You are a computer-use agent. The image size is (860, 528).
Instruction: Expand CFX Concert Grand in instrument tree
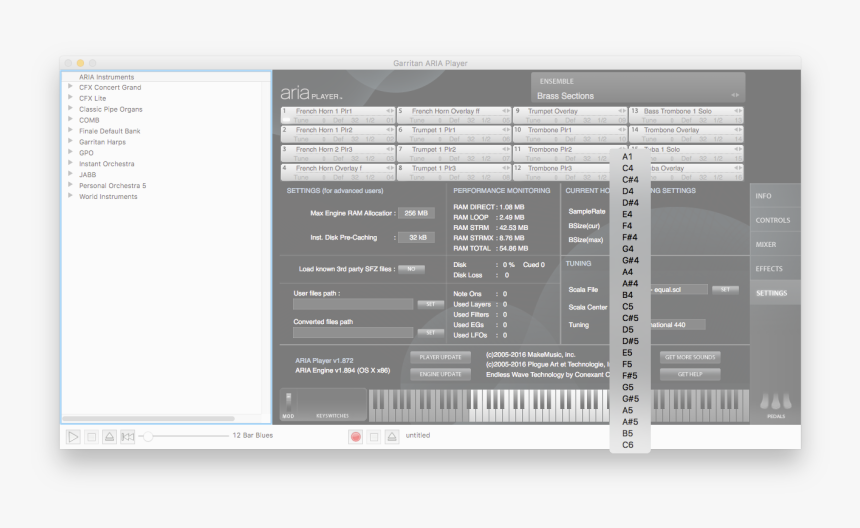point(70,87)
